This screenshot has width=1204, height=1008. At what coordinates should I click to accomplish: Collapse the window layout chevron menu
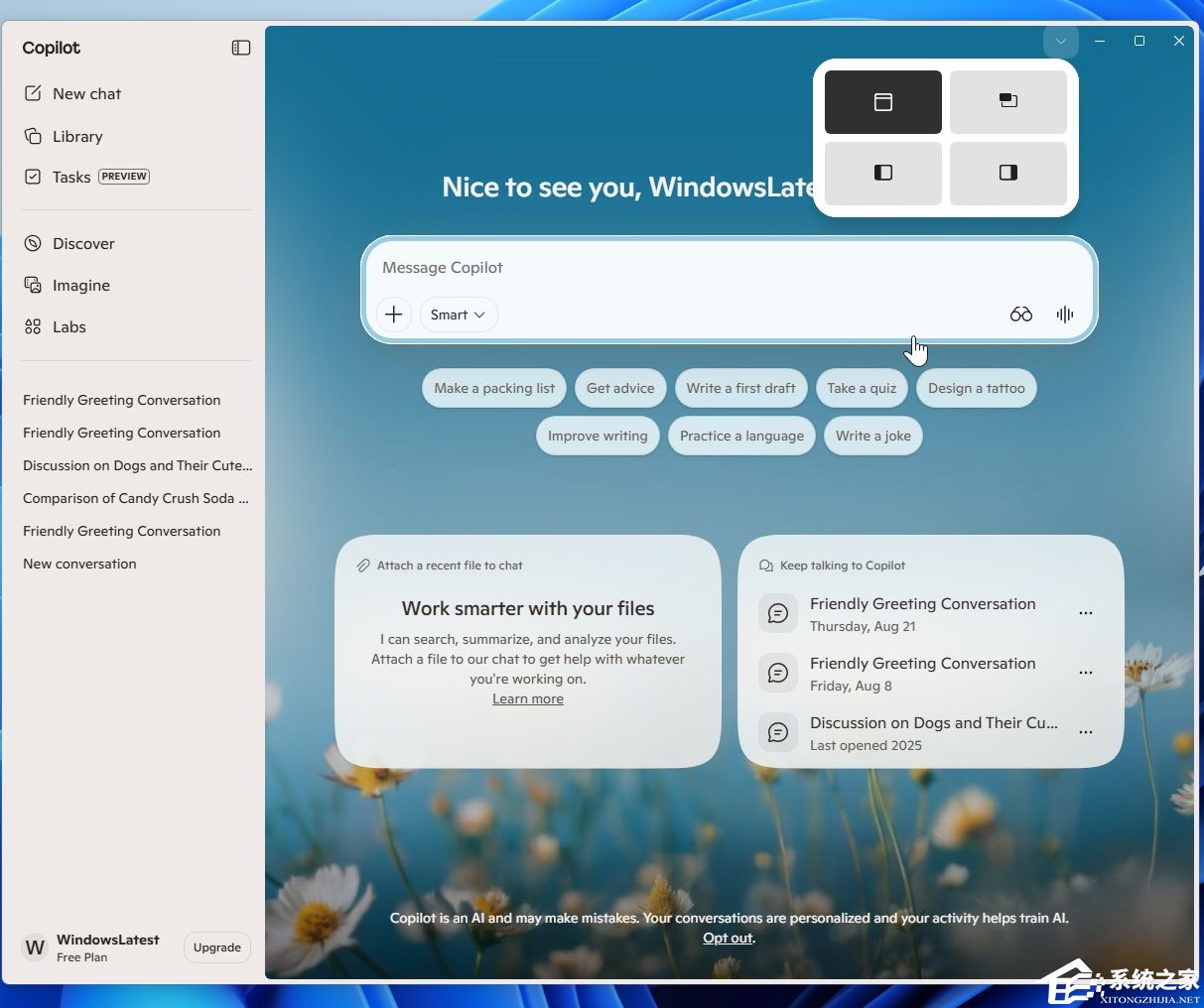coord(1061,41)
